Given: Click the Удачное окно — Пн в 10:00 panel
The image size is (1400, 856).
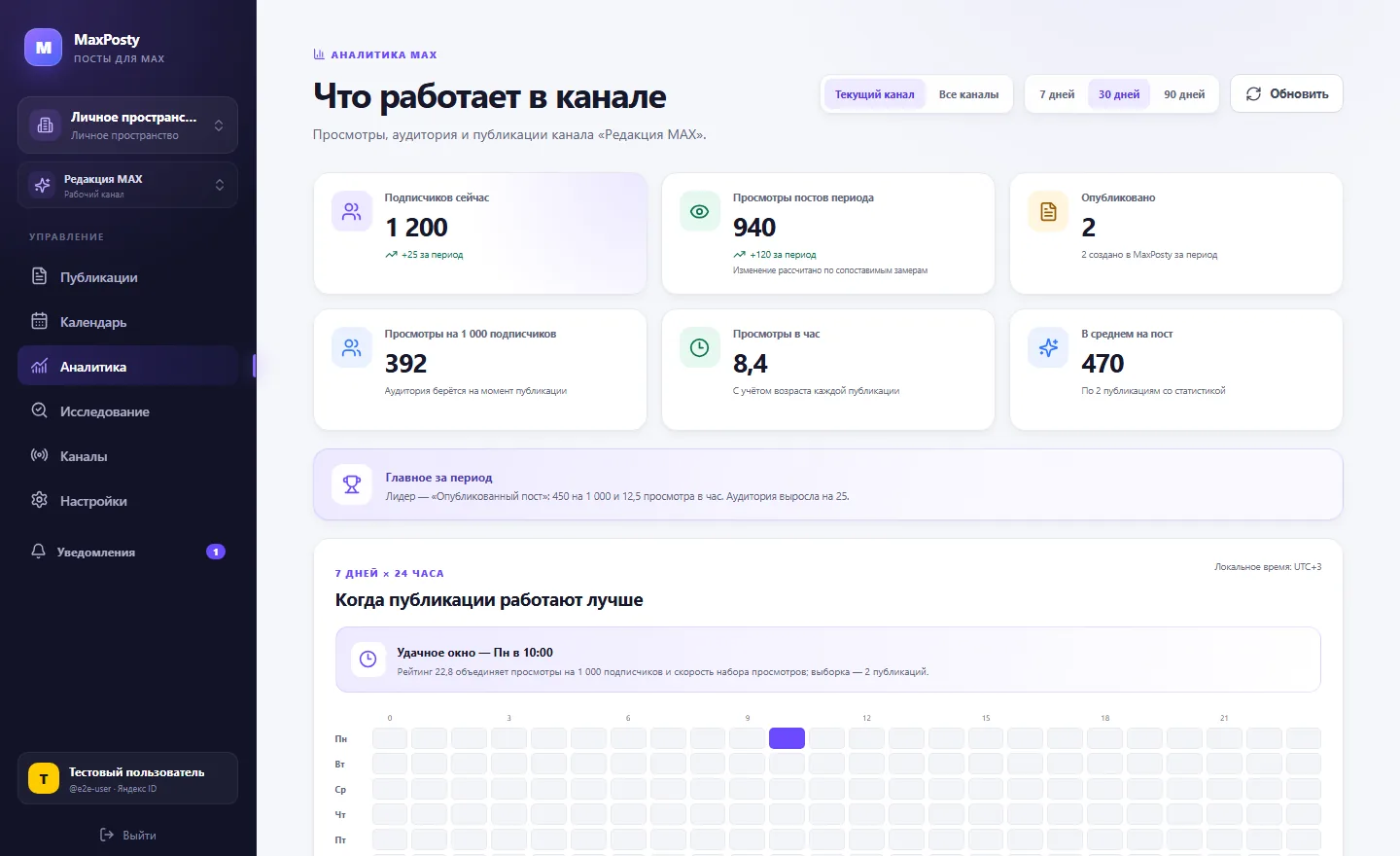Looking at the screenshot, I should click(x=827, y=660).
